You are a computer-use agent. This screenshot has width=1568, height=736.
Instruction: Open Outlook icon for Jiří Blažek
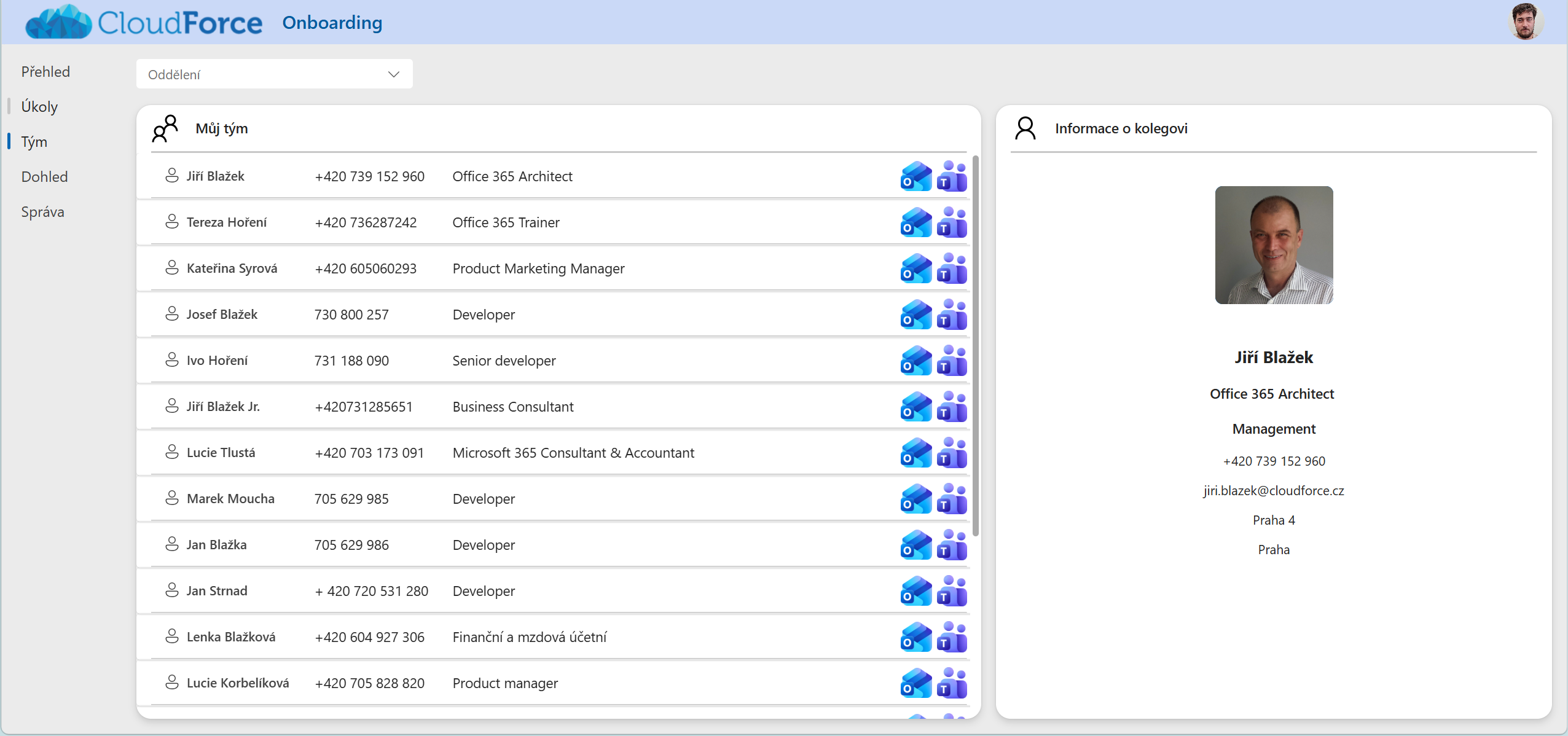click(x=915, y=177)
